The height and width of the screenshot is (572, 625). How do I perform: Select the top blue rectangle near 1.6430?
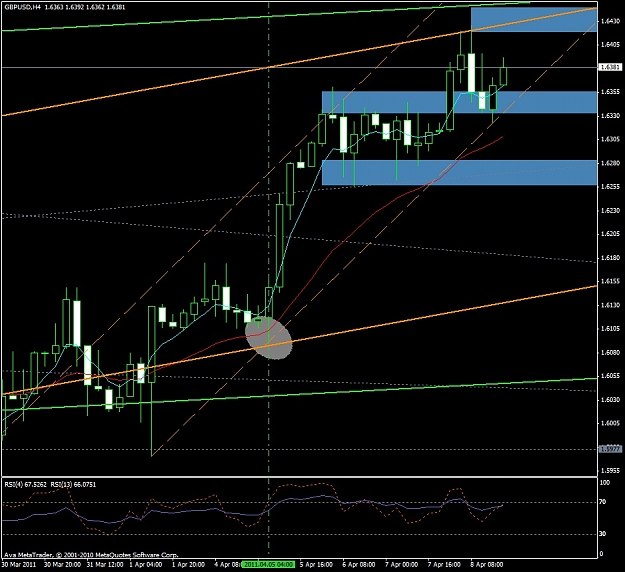pos(534,20)
